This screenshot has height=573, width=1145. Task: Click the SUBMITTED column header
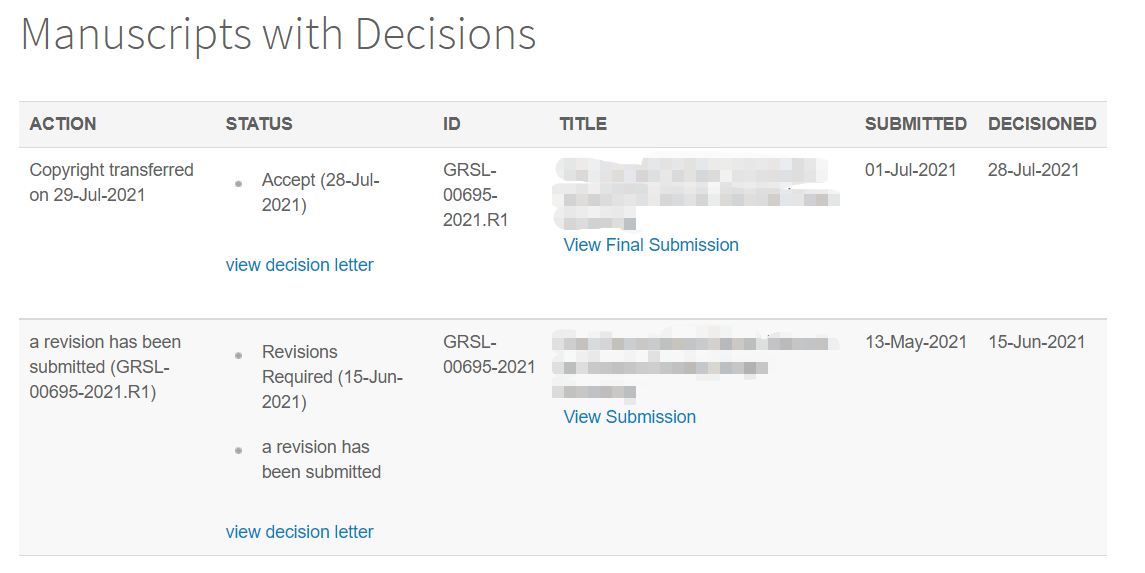(915, 124)
